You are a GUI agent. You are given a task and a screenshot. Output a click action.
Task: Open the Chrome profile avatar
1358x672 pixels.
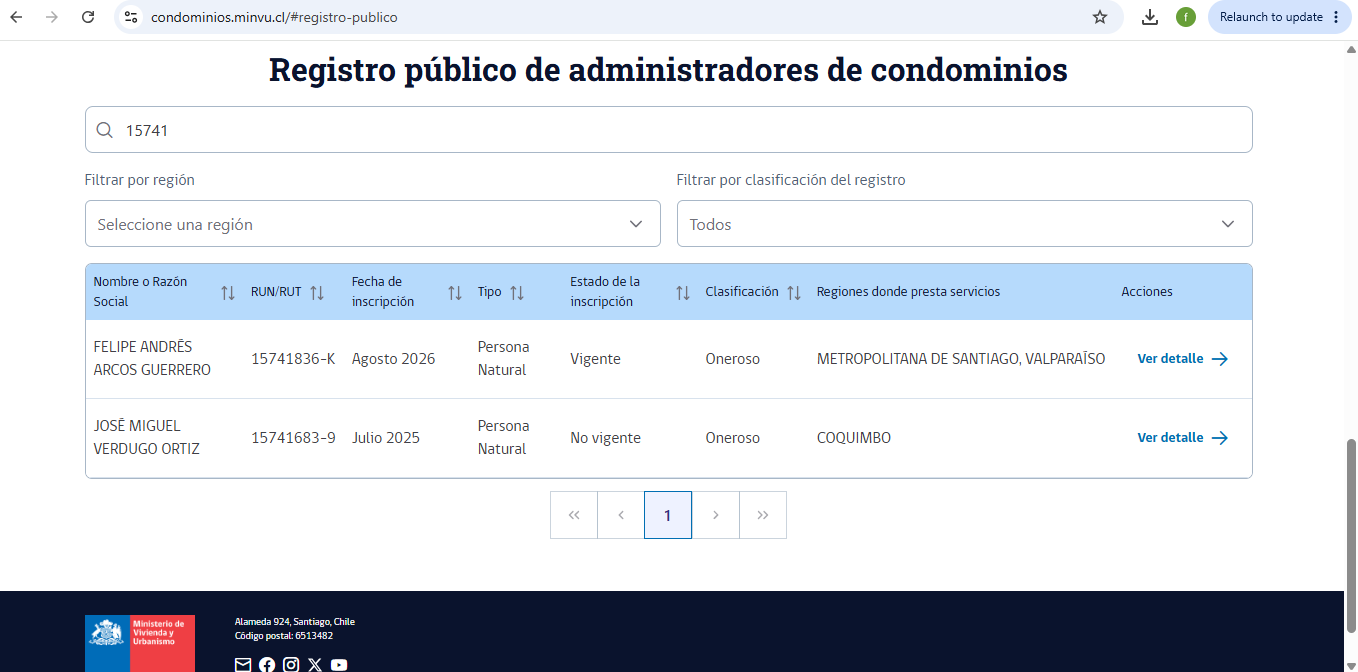pos(1186,17)
